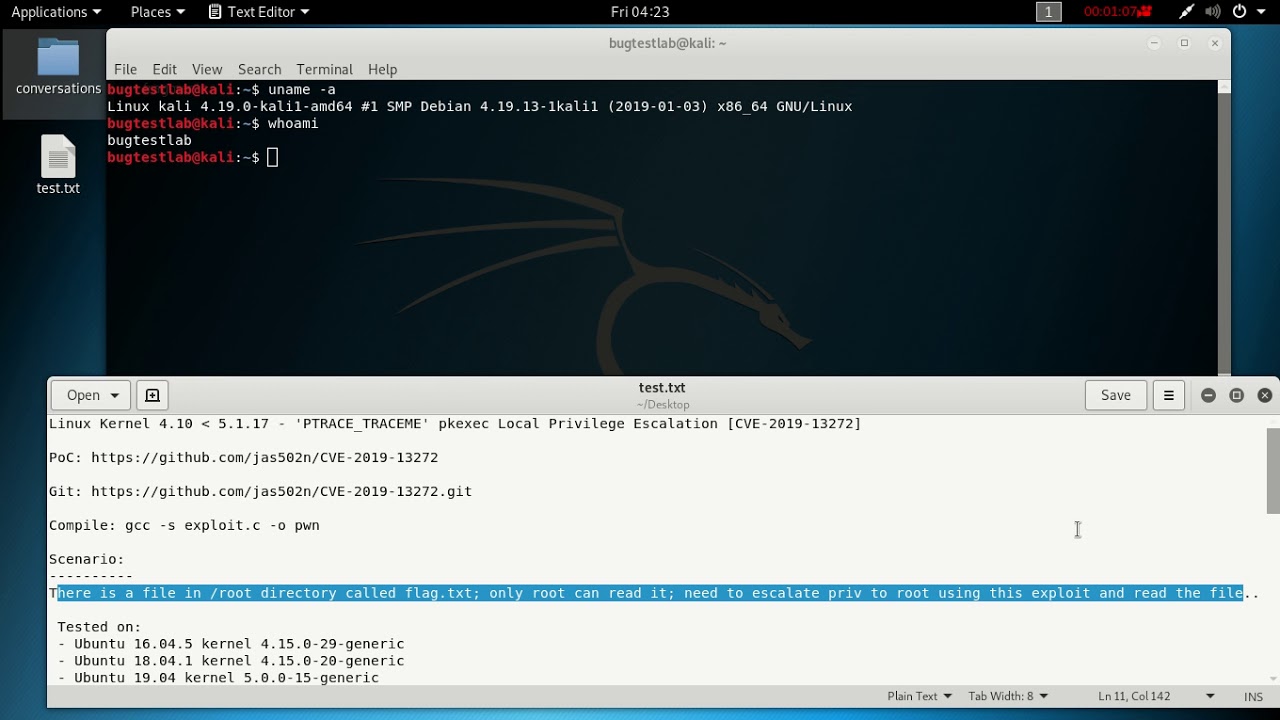Screen dimensions: 1280x720
Task: Click the 'Compile: gcc -s exploit.c -o pwn' line
Action: (184, 525)
